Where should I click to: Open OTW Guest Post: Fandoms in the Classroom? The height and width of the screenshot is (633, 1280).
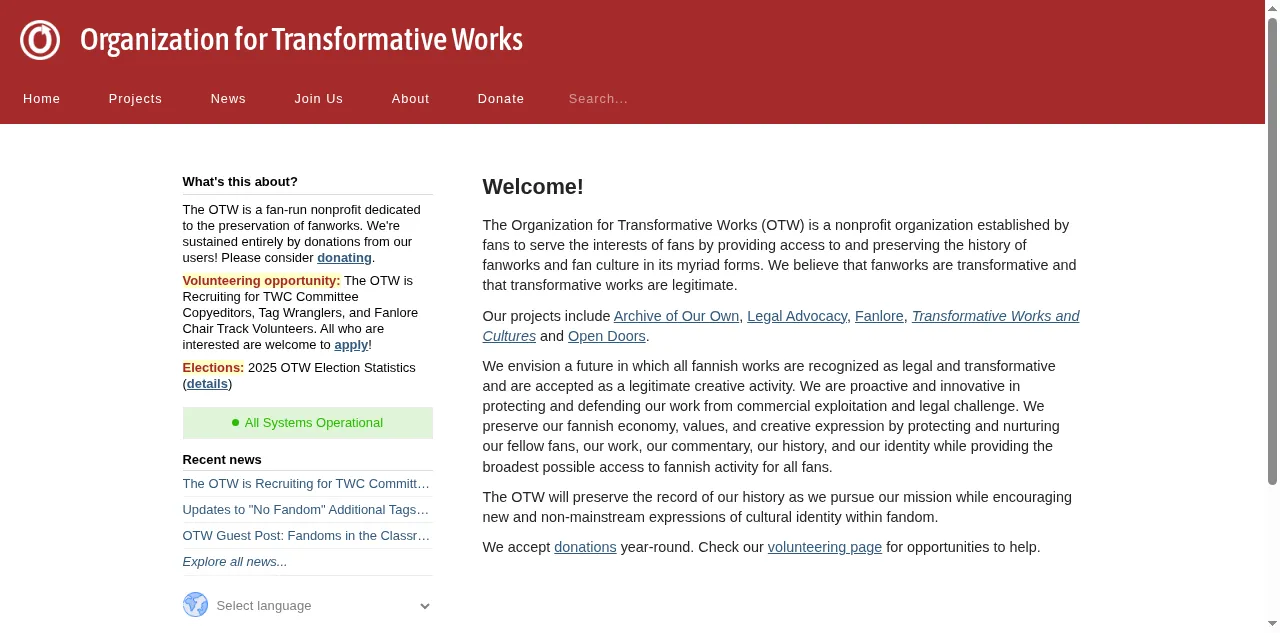pyautogui.click(x=306, y=536)
